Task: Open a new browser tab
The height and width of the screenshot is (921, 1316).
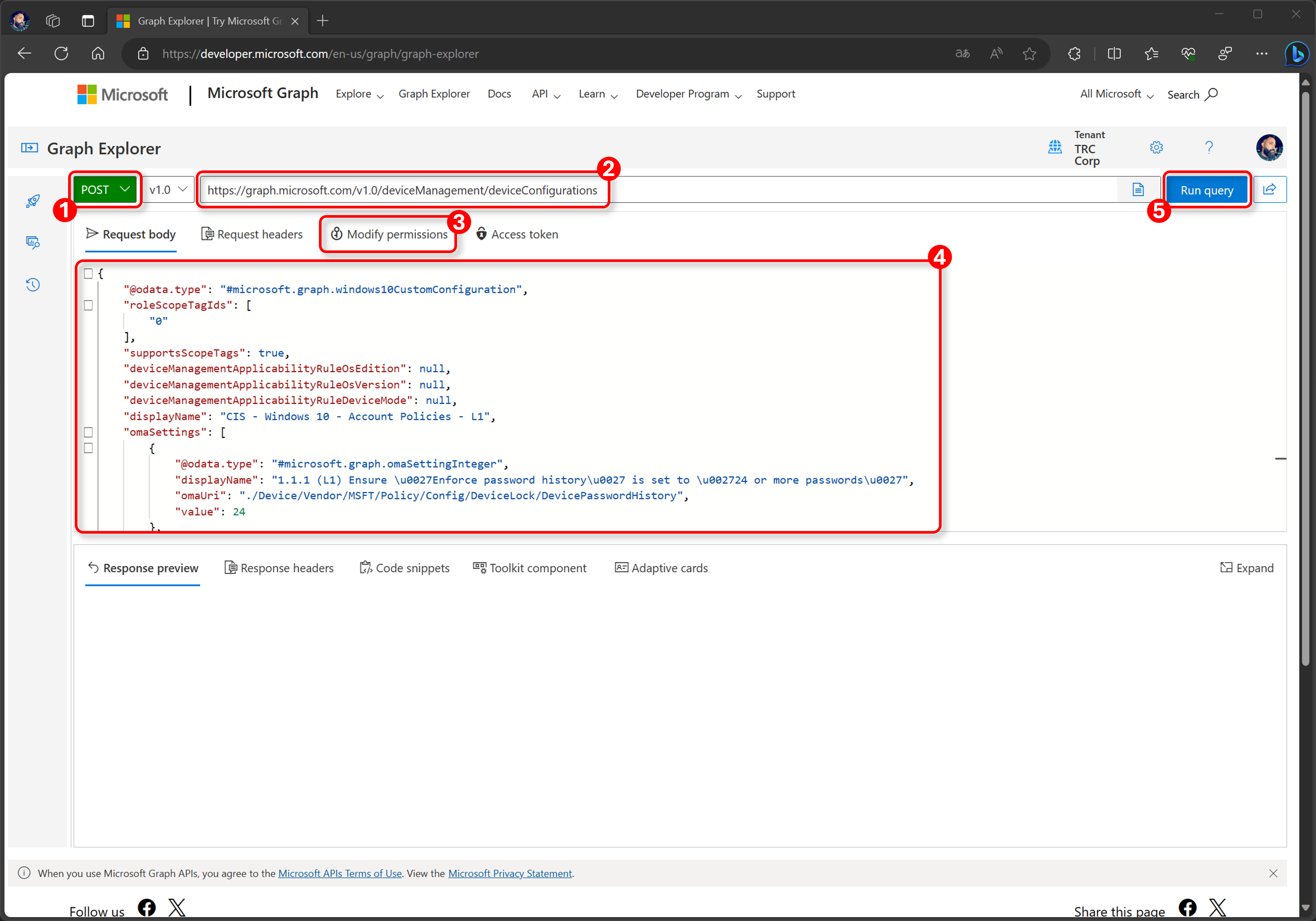Action: point(323,21)
